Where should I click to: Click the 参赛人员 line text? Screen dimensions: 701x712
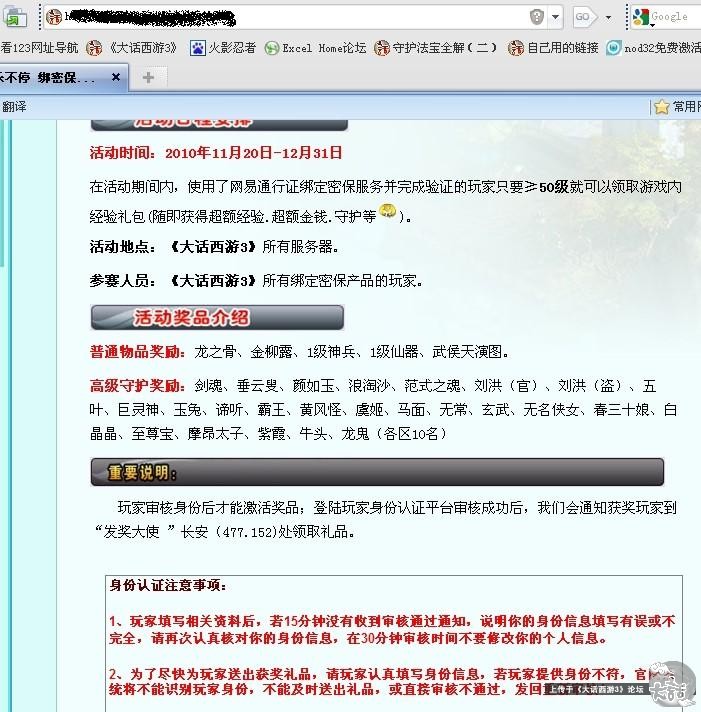[x=256, y=281]
